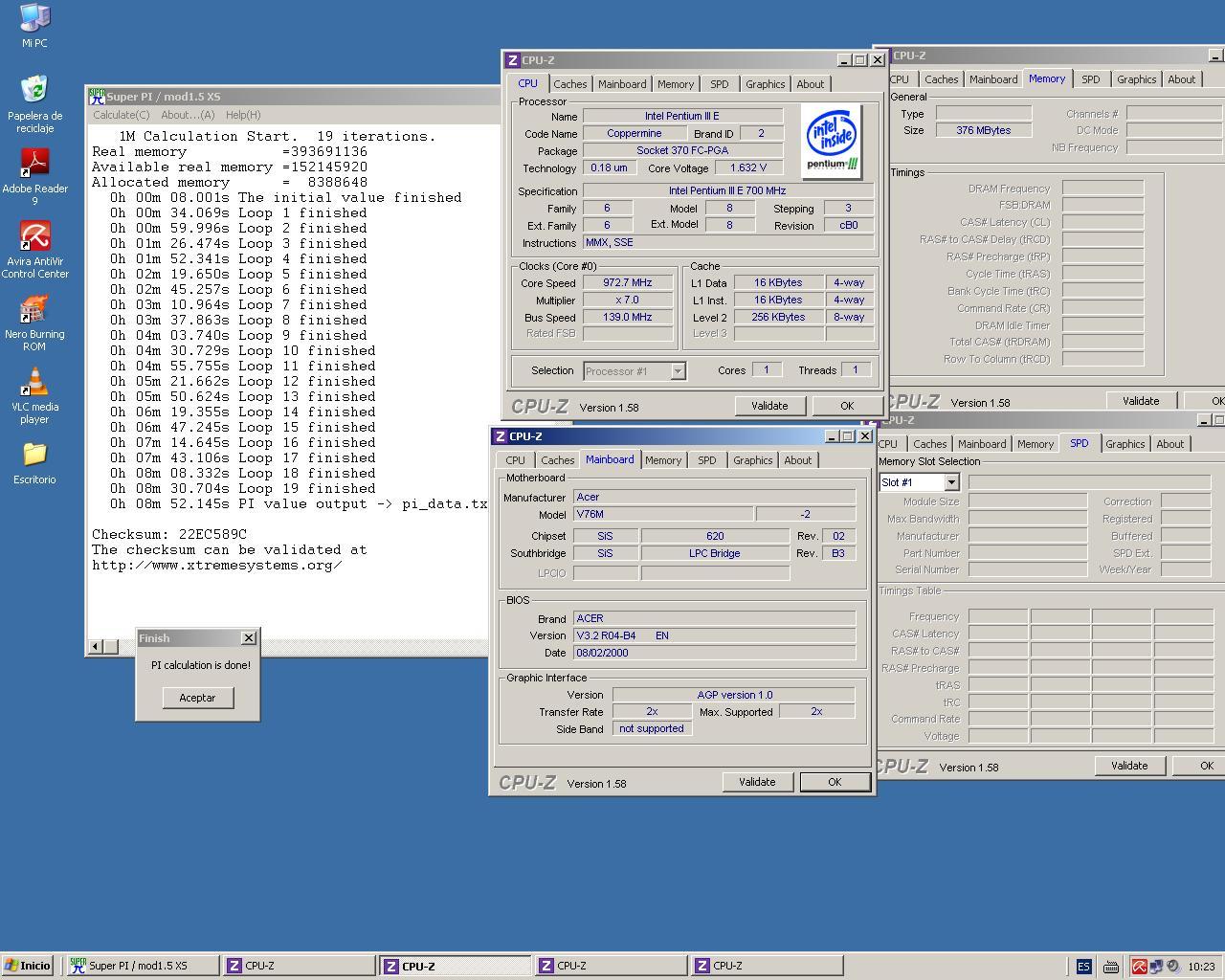Viewport: 1225px width, 980px height.
Task: Switch to Memory tab in CPU window
Action: 676,84
